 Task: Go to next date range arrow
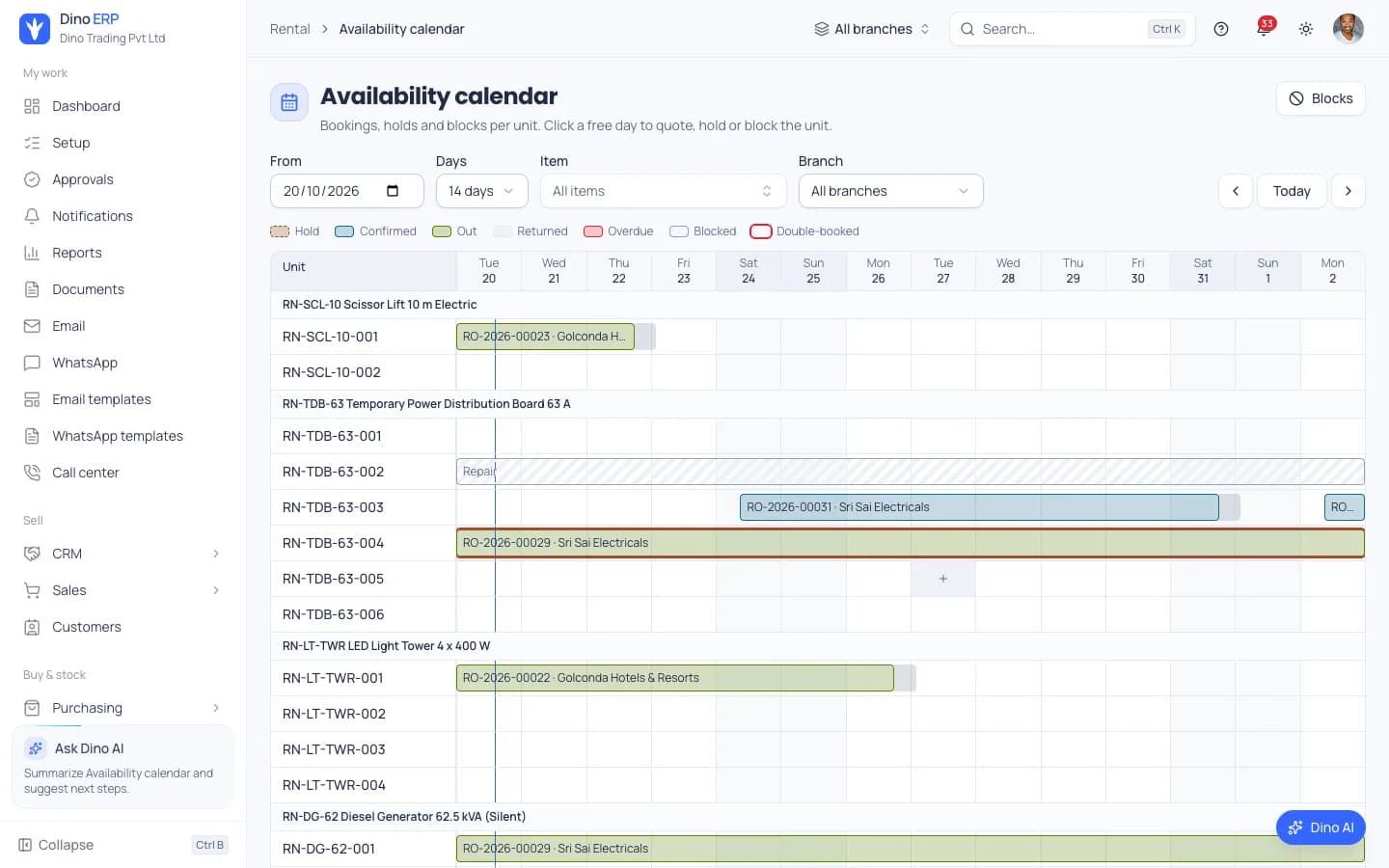pyautogui.click(x=1348, y=191)
